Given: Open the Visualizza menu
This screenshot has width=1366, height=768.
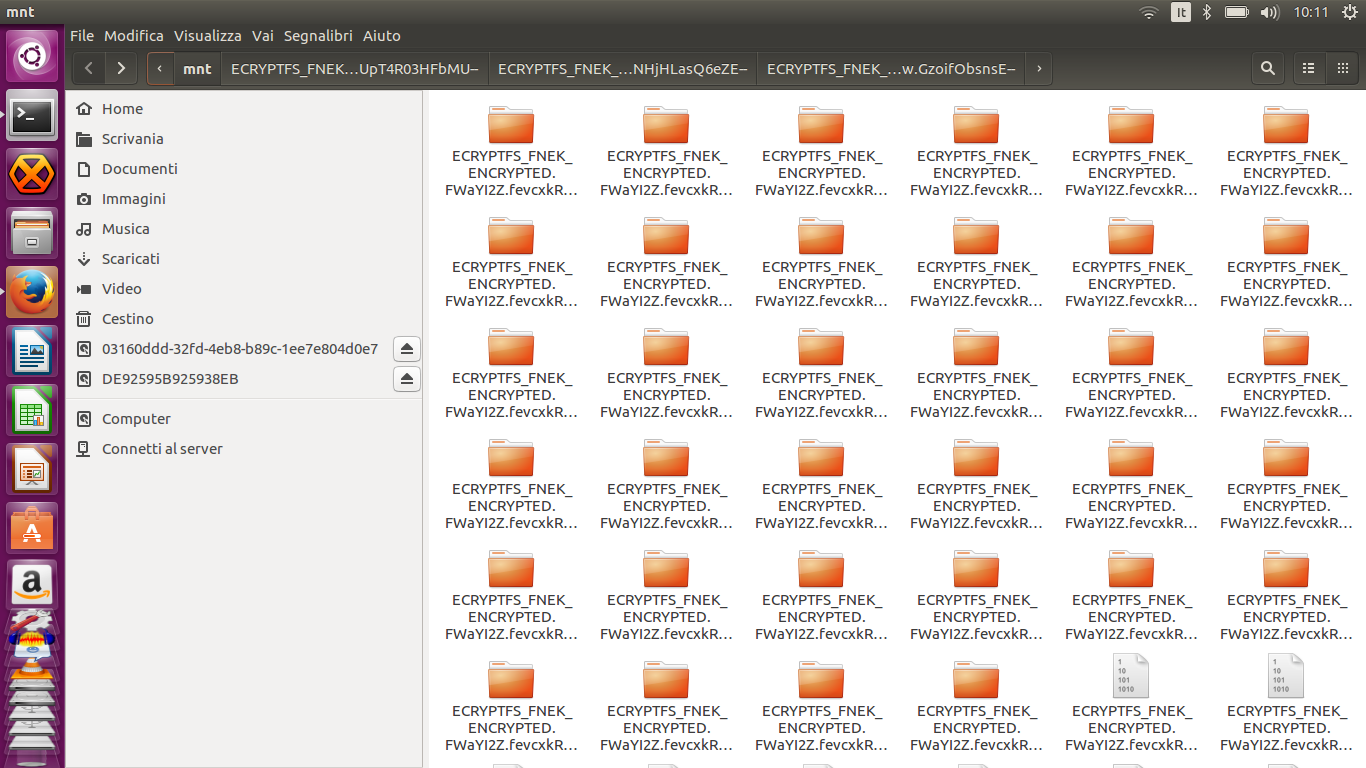Looking at the screenshot, I should (x=208, y=36).
